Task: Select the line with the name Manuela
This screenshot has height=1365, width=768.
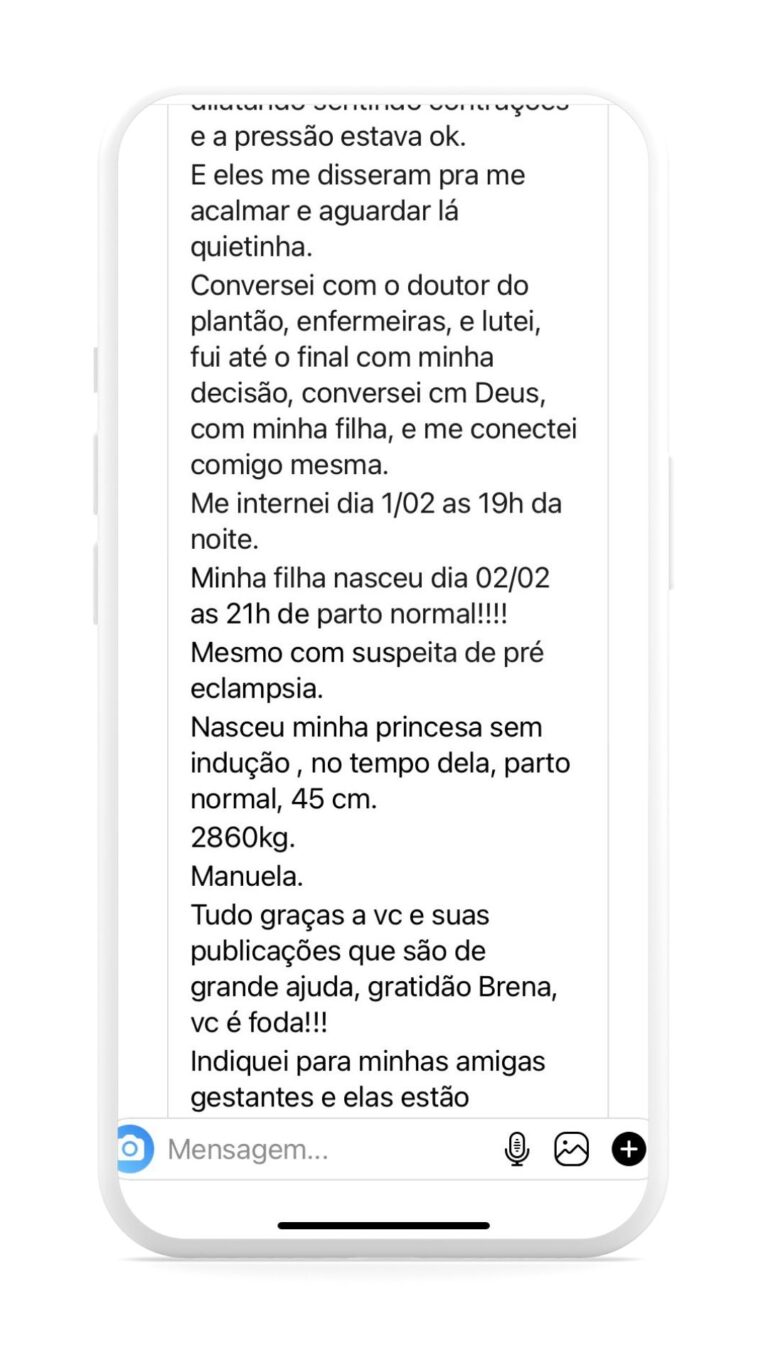Action: [x=247, y=876]
